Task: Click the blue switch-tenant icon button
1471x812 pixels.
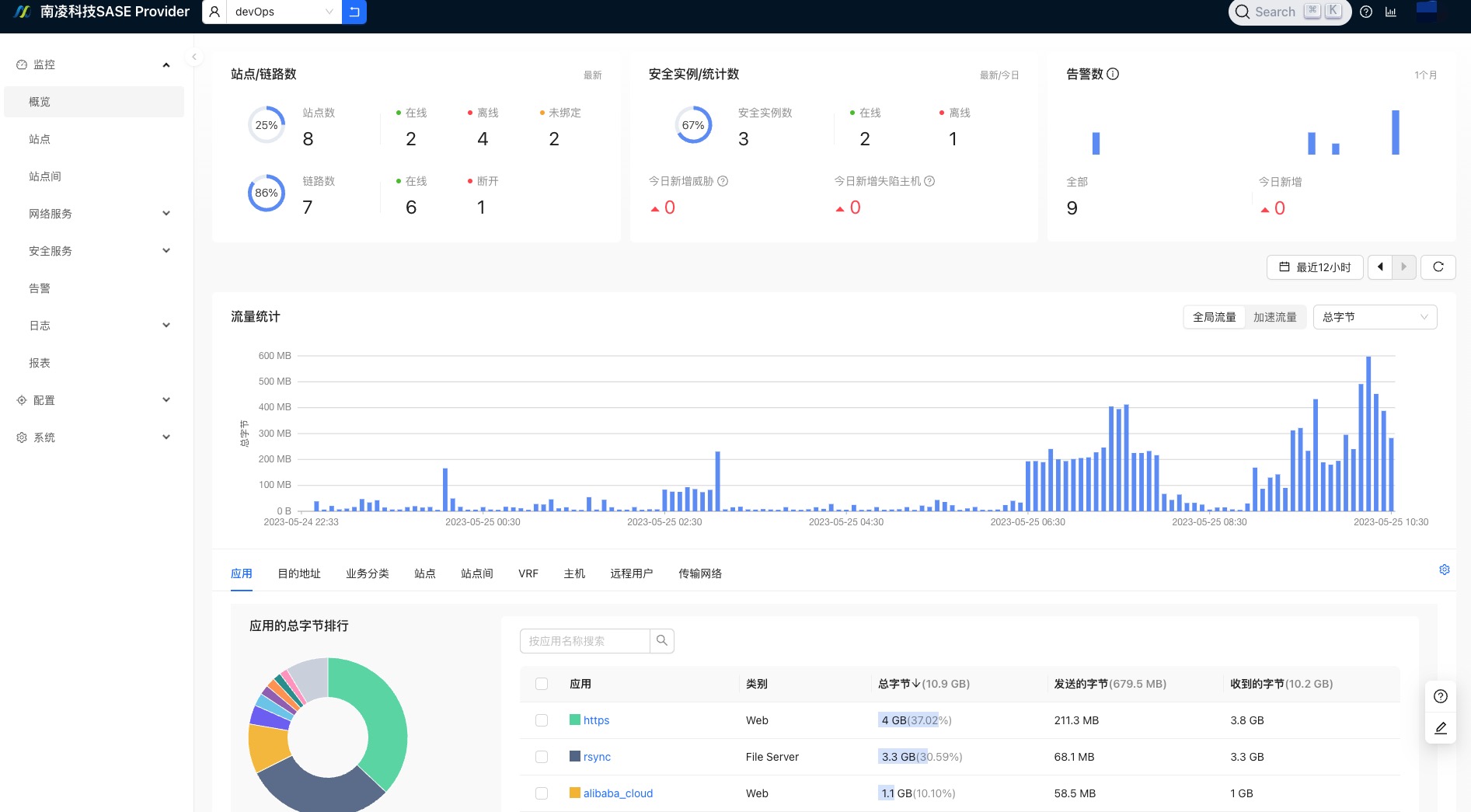Action: (354, 12)
